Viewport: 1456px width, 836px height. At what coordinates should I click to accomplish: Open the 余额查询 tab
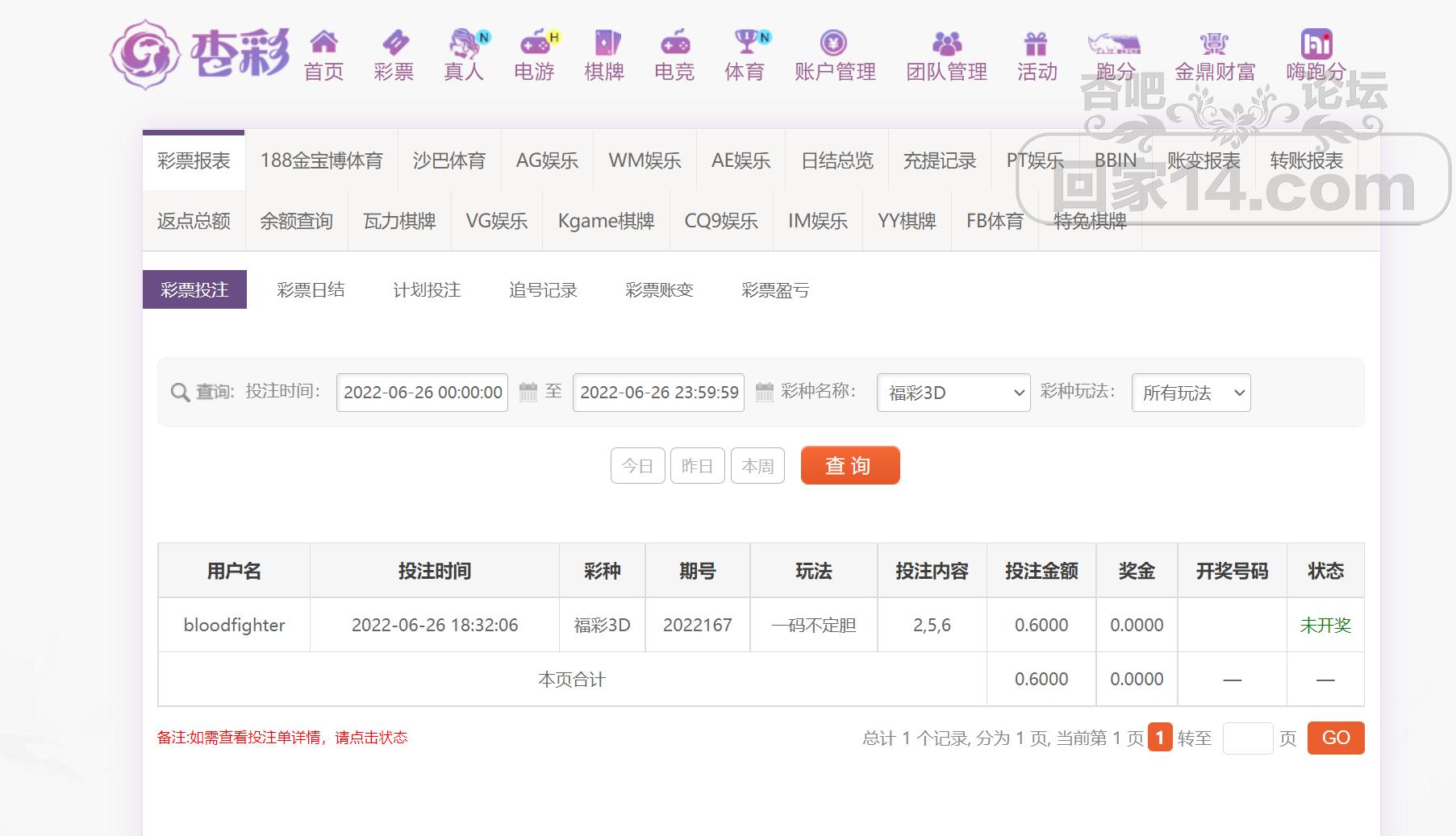pos(296,221)
